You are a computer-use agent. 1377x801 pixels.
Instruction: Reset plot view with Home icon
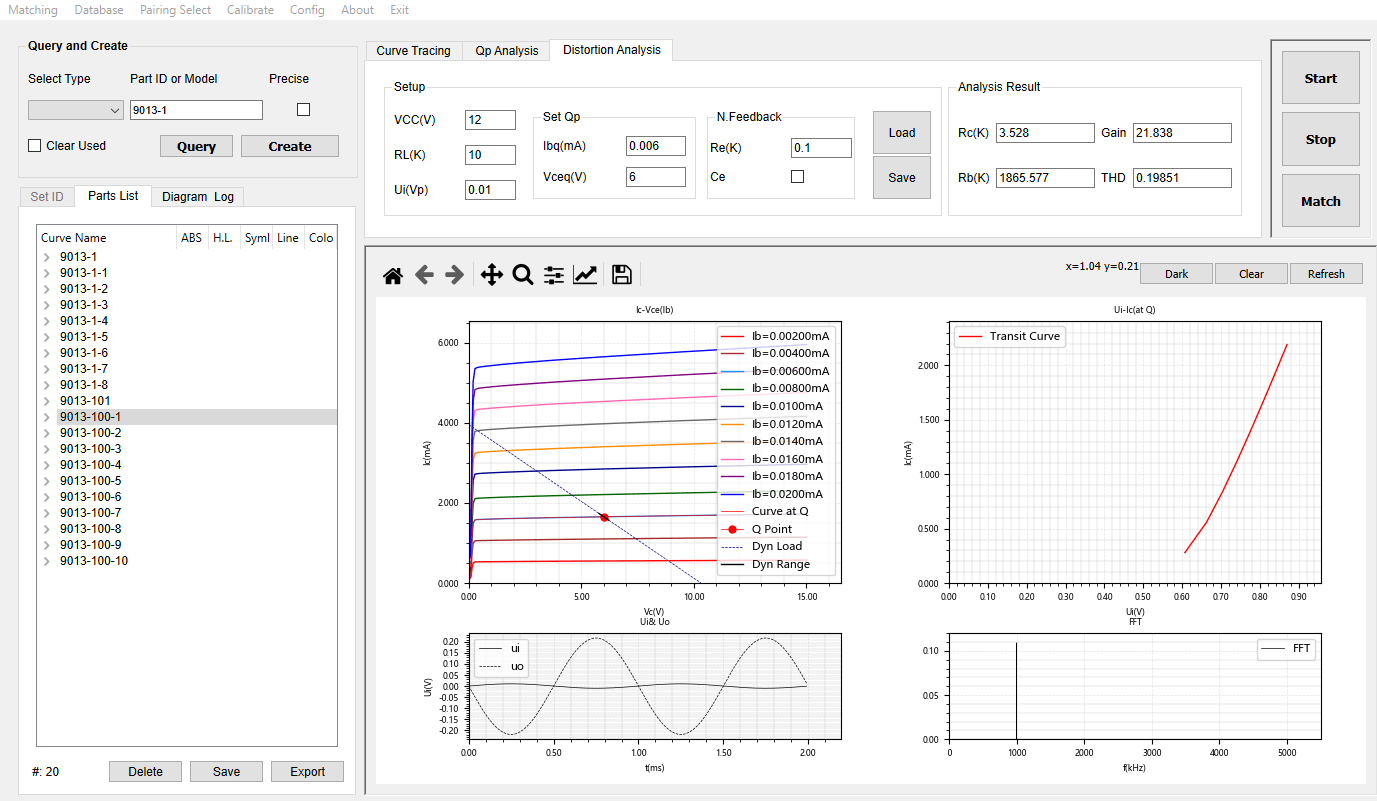[393, 275]
